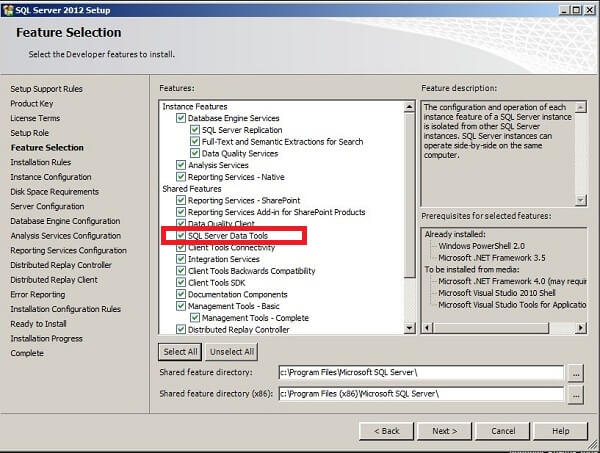
Task: Open Help for setup
Action: tap(561, 431)
